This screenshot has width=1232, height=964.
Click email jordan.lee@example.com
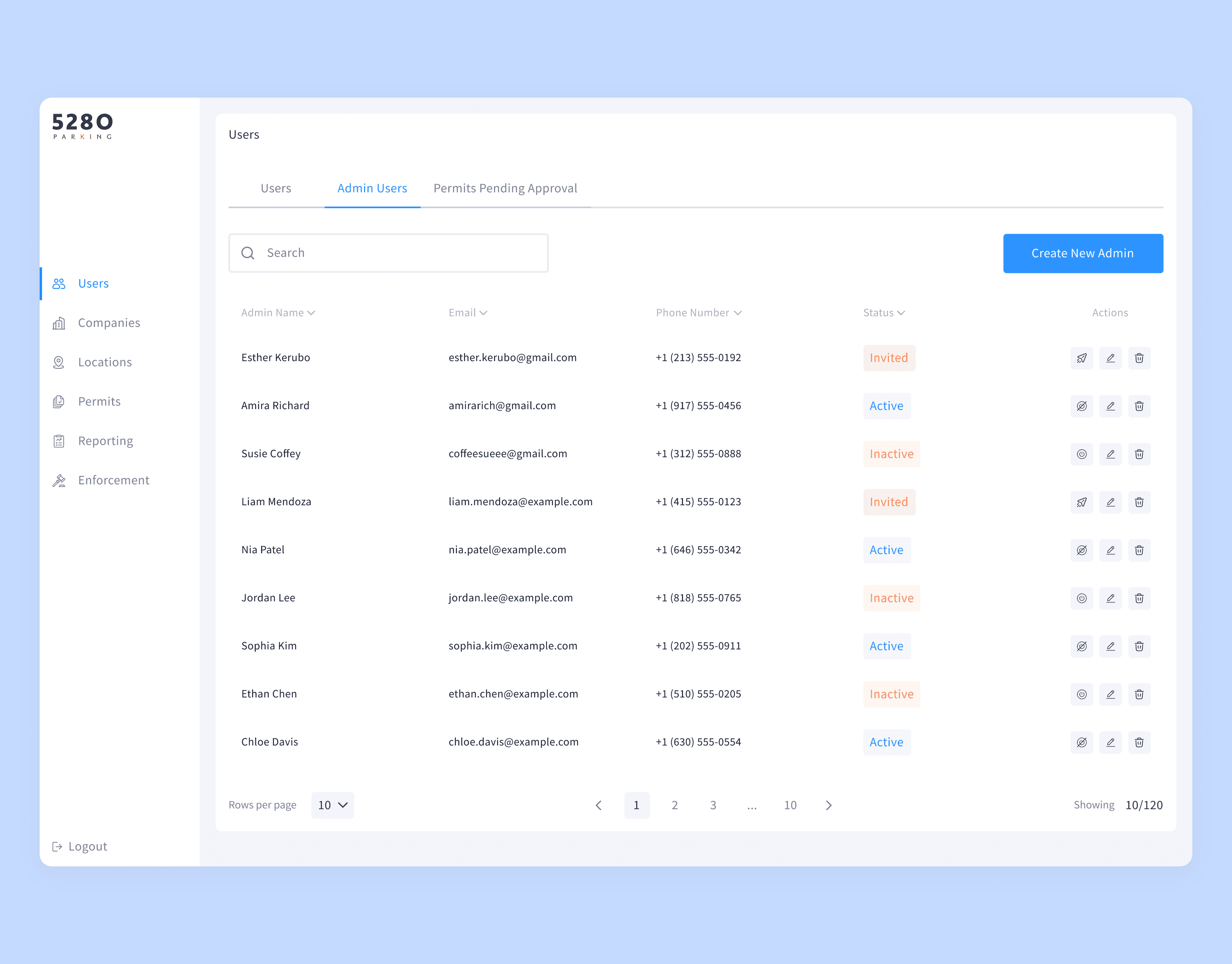click(x=510, y=598)
